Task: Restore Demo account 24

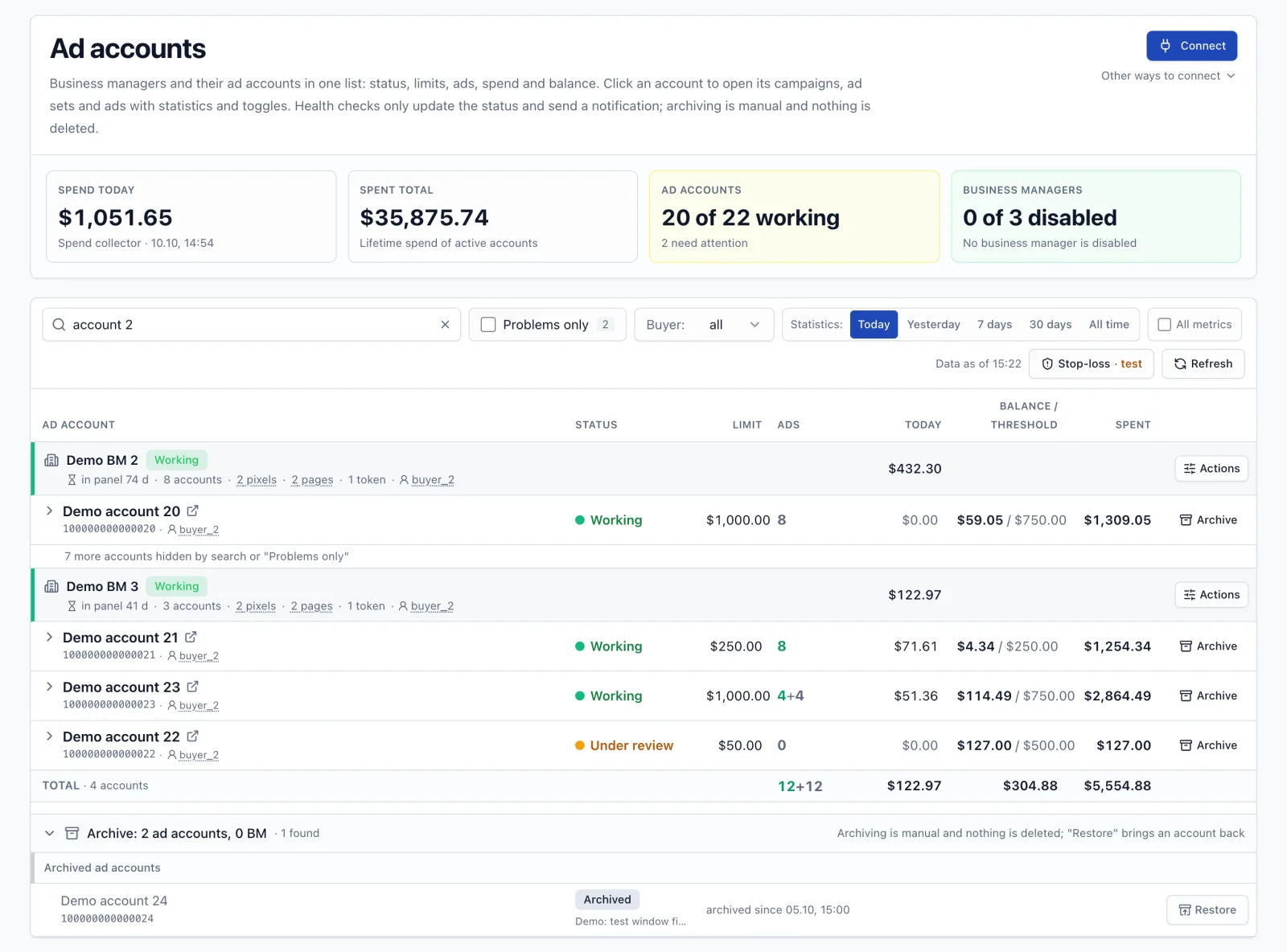Action: [x=1207, y=910]
